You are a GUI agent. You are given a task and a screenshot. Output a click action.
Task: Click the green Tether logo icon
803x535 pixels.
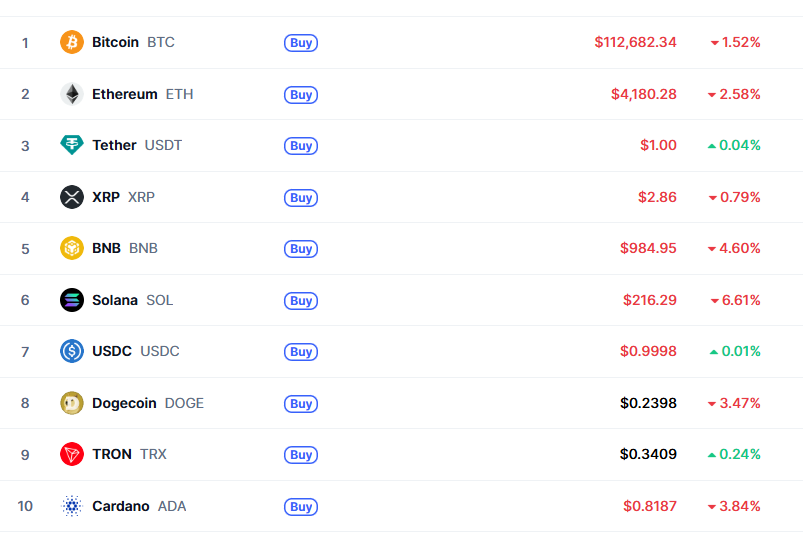[72, 145]
